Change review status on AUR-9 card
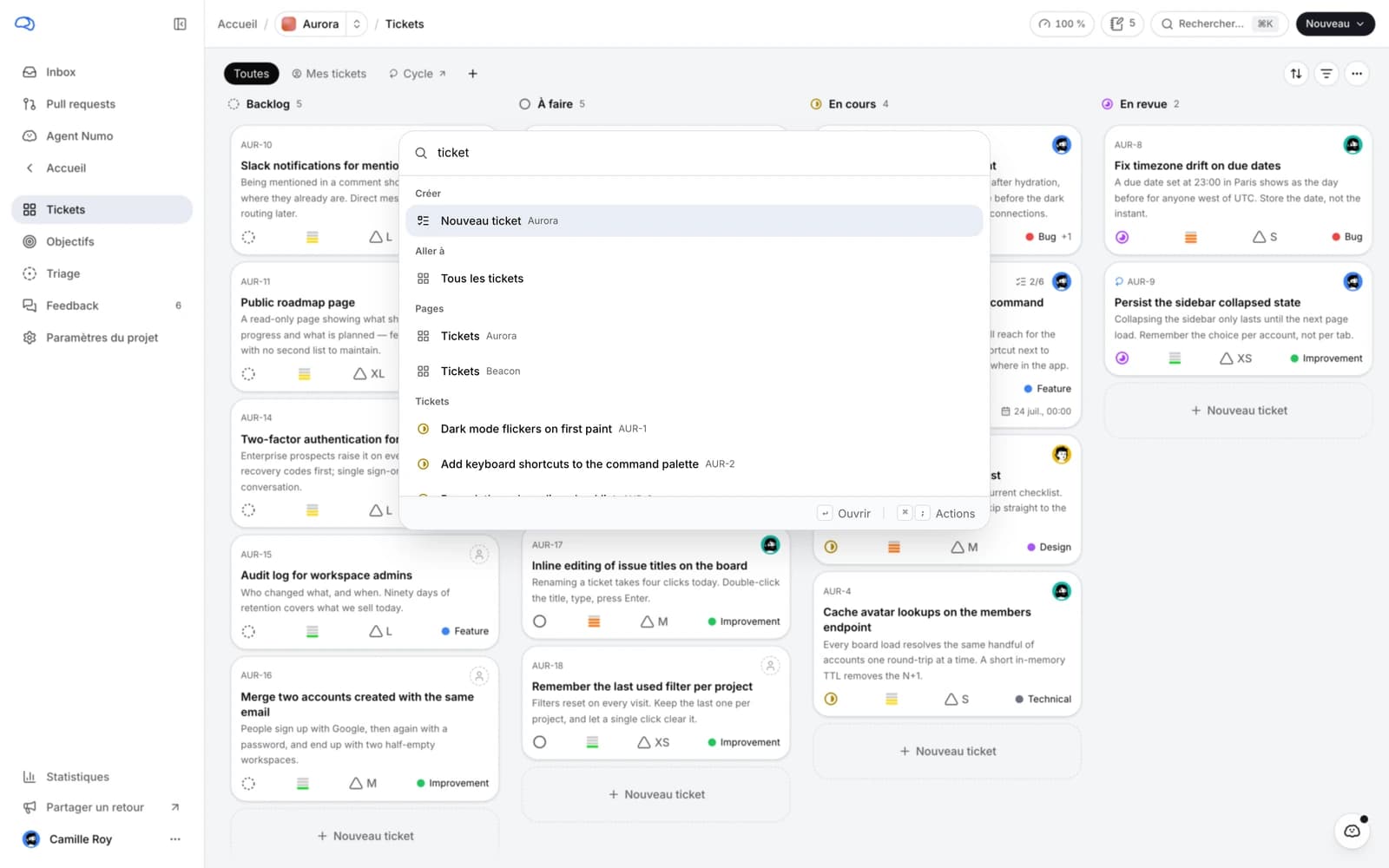Screen dimensions: 1389x868 pos(1122,358)
